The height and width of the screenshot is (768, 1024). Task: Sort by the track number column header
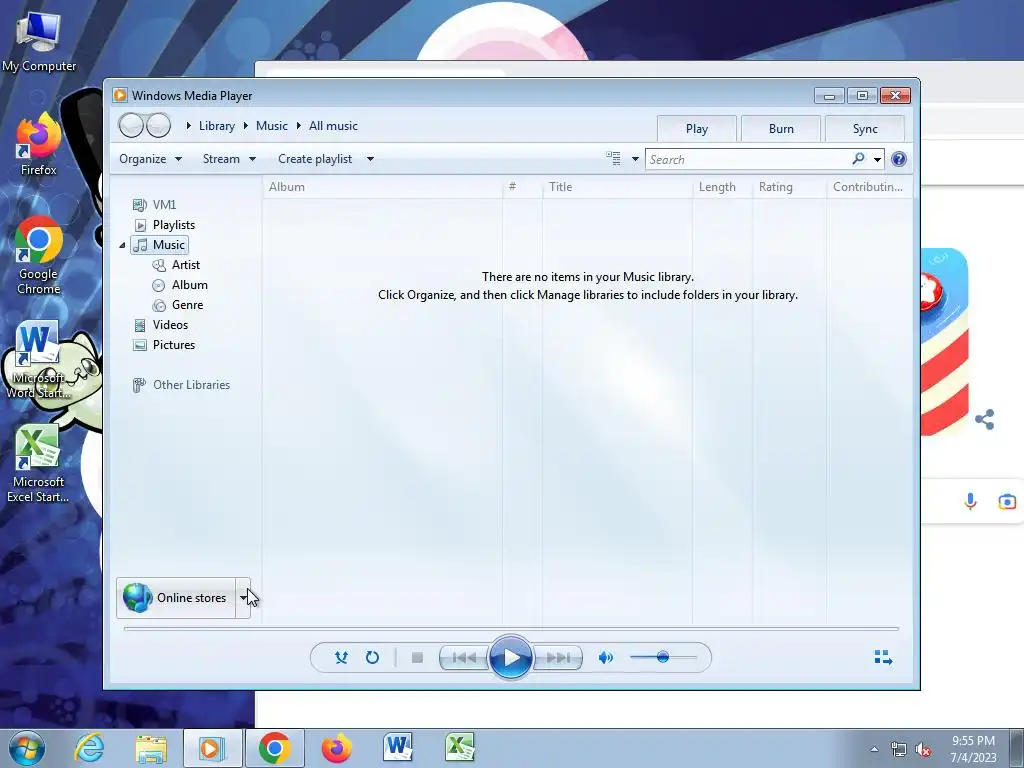tap(522, 187)
